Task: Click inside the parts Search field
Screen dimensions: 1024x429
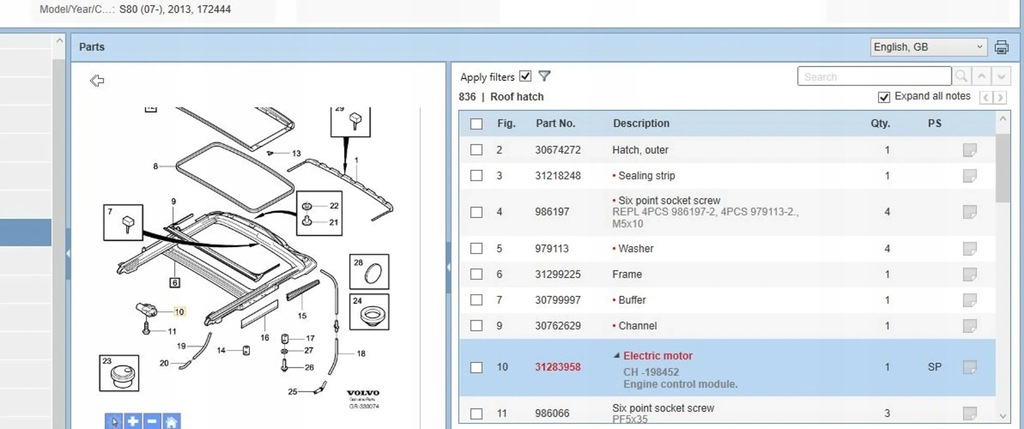Action: tap(874, 76)
